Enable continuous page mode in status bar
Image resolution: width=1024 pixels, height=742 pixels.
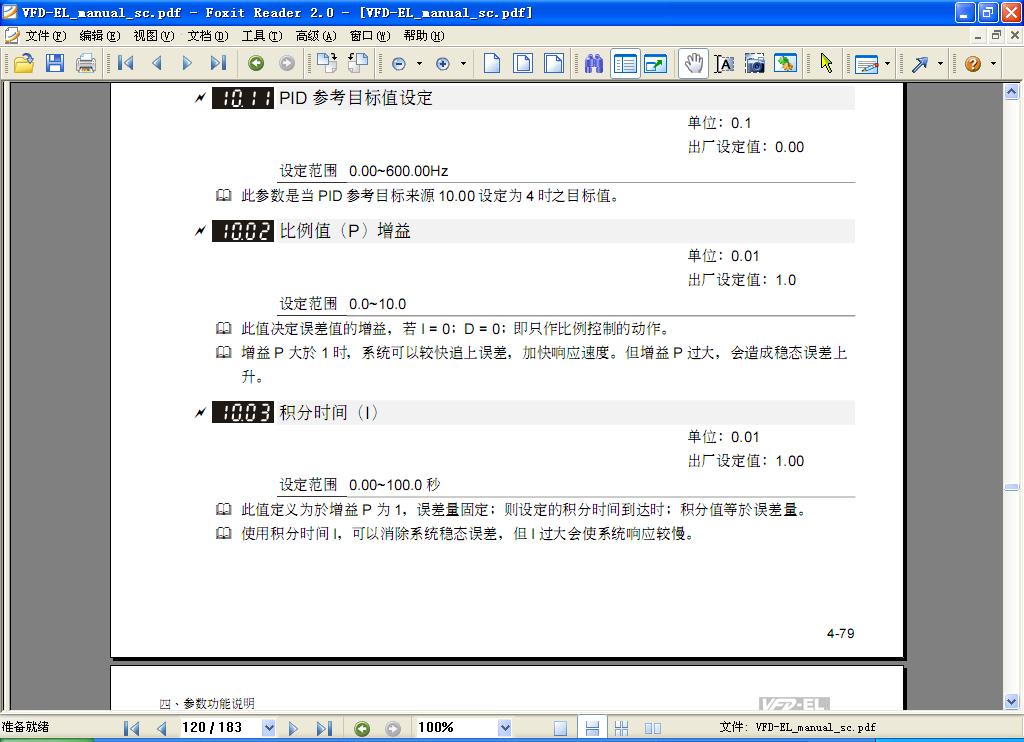592,728
